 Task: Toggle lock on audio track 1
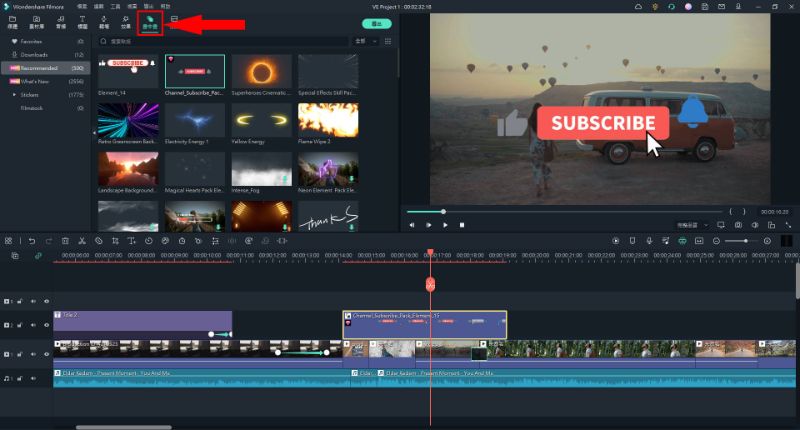click(x=20, y=378)
